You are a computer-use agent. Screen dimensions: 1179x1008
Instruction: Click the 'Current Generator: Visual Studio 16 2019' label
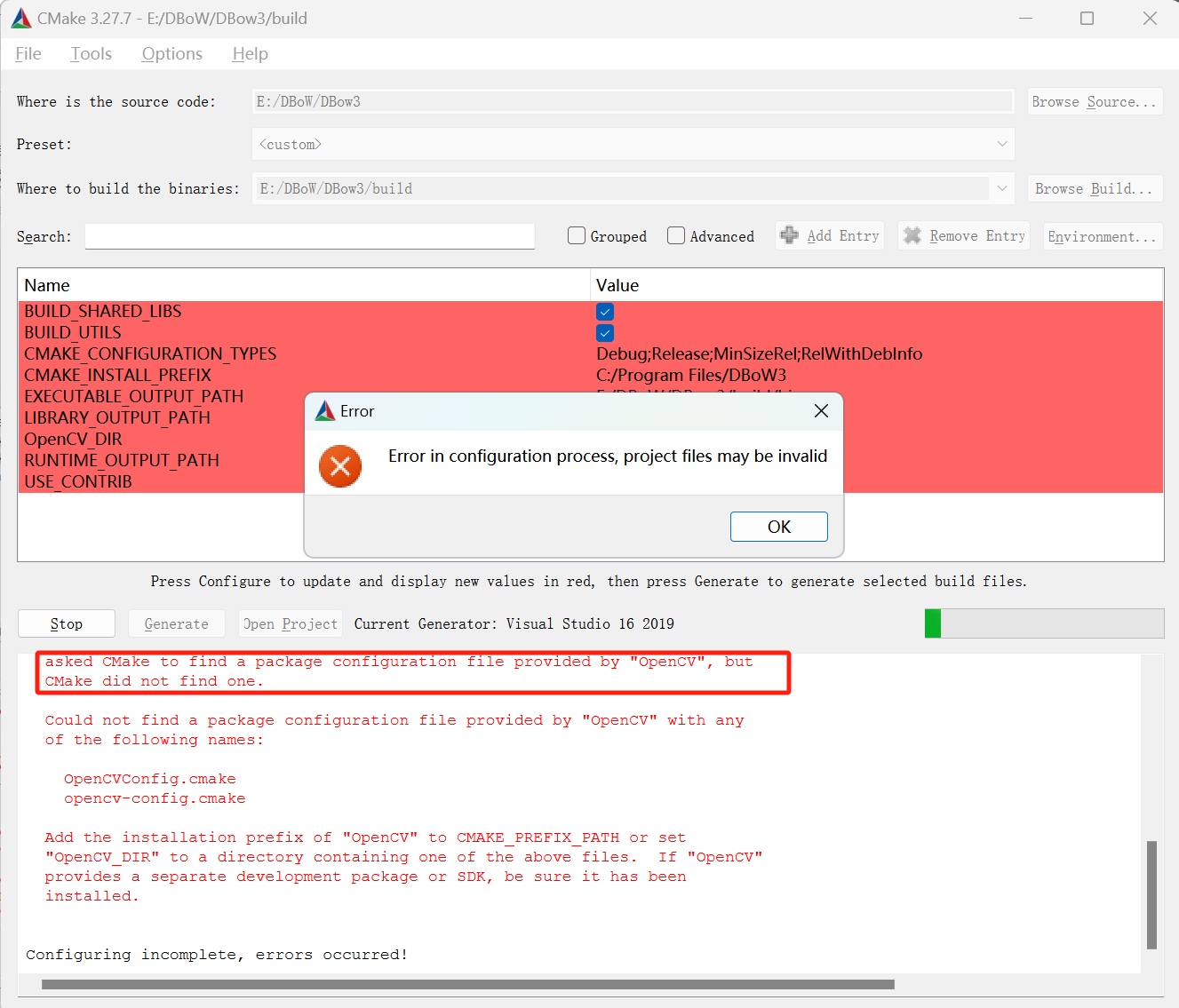click(x=514, y=623)
